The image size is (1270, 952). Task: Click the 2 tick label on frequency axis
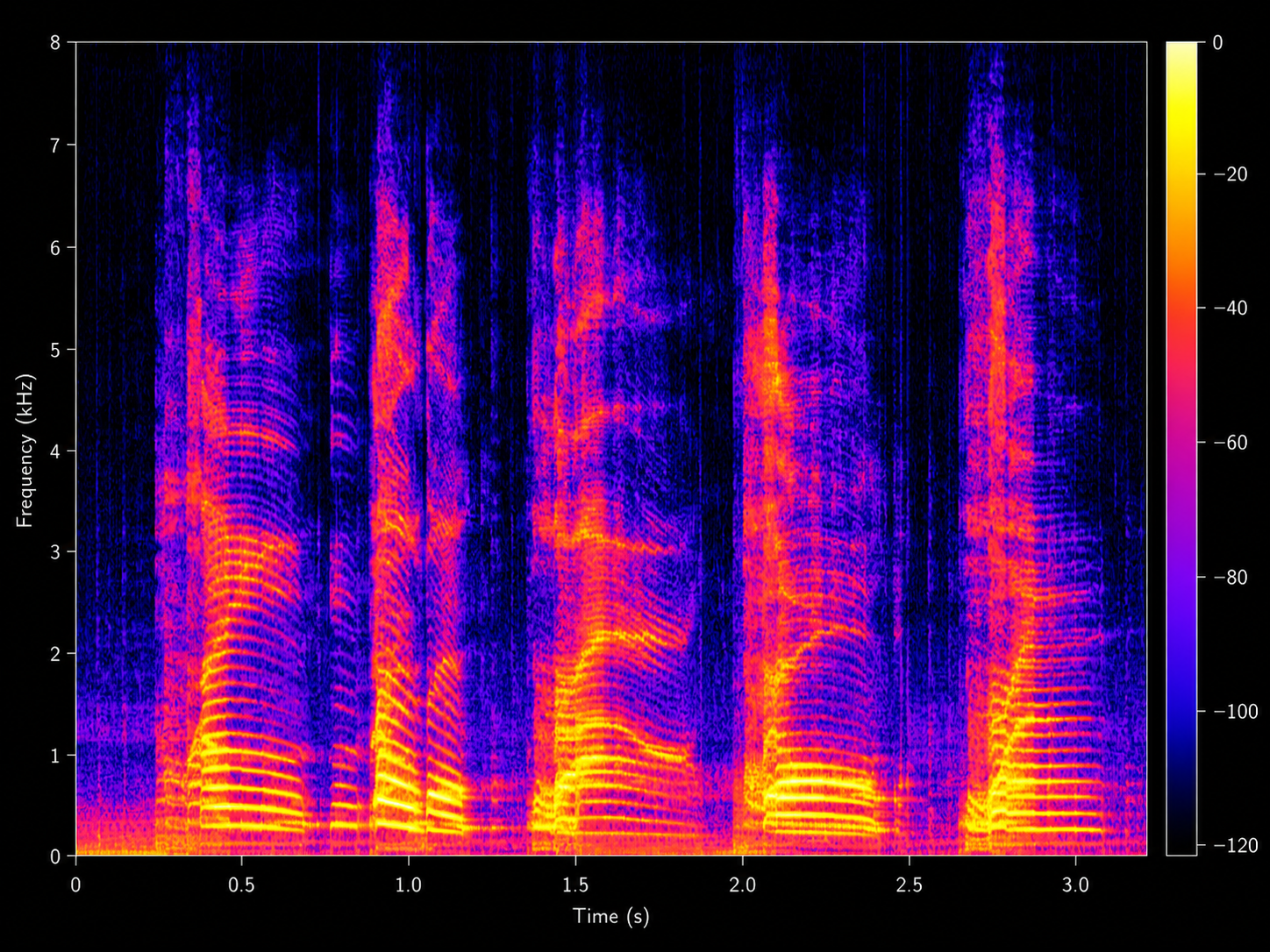click(56, 654)
